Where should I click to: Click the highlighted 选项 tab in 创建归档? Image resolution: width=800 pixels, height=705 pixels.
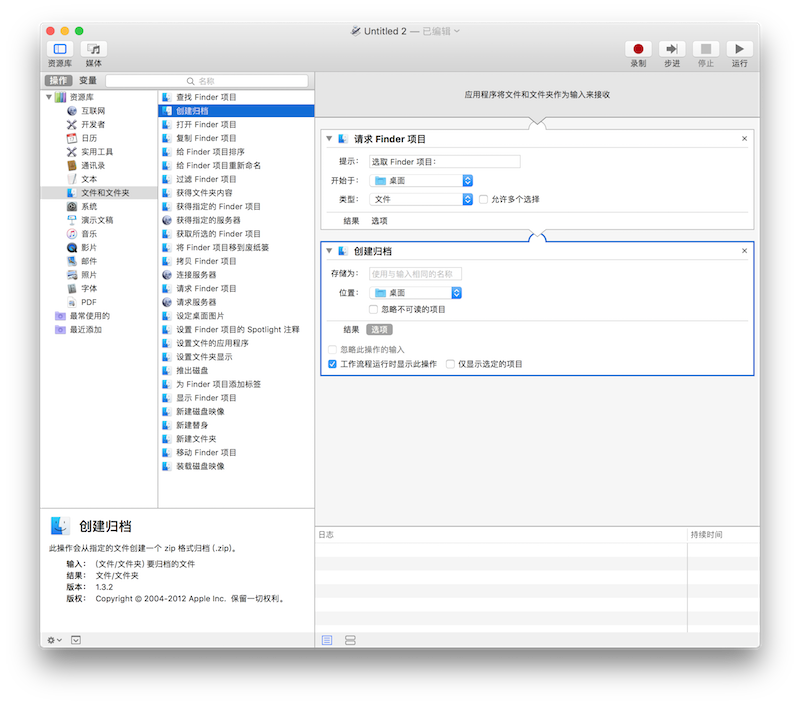pyautogui.click(x=379, y=330)
